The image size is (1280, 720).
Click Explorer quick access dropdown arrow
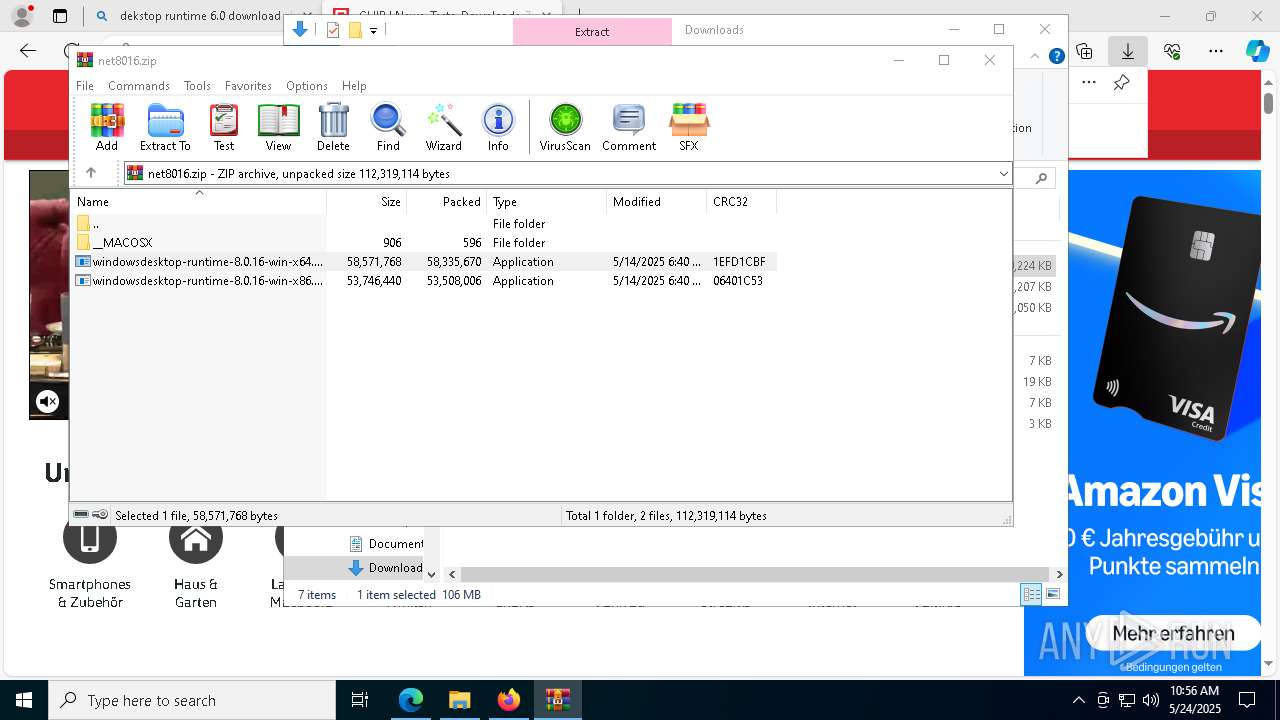click(373, 31)
